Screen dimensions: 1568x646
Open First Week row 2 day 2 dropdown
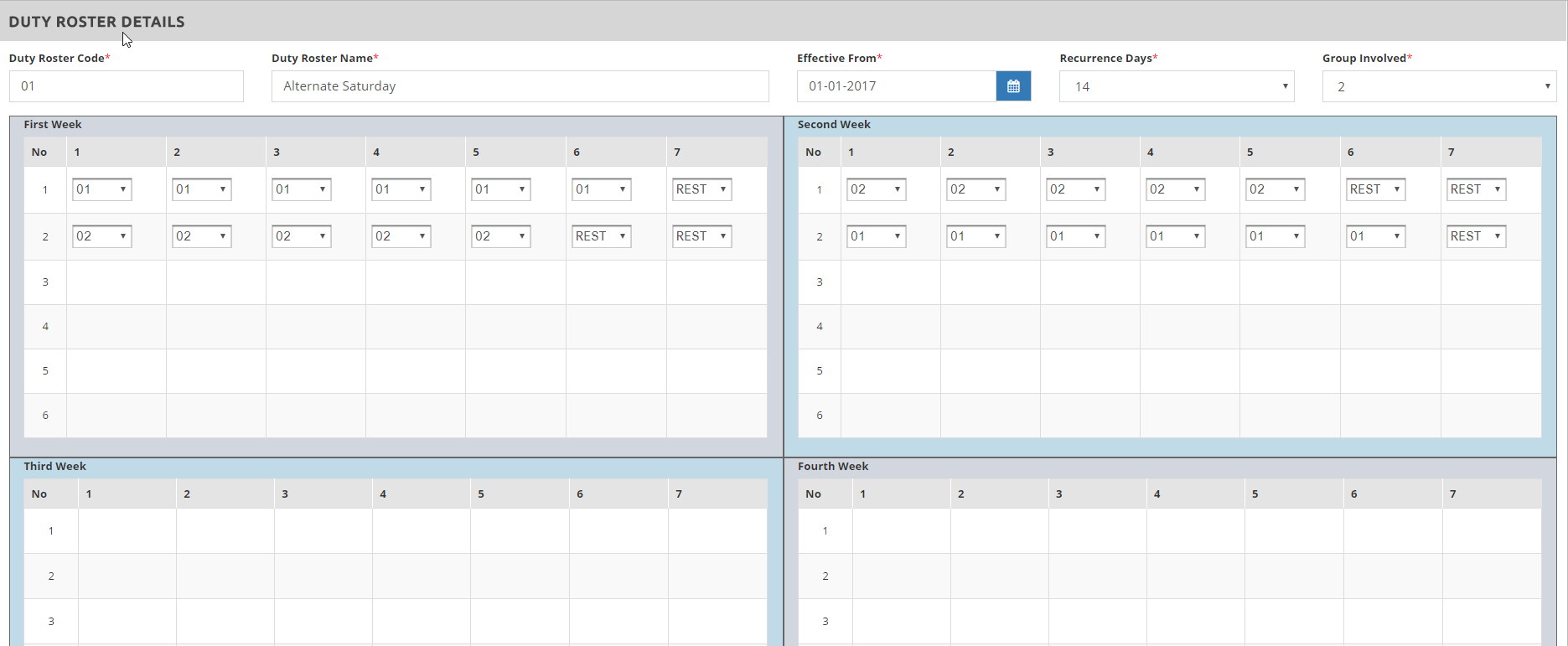coord(202,236)
